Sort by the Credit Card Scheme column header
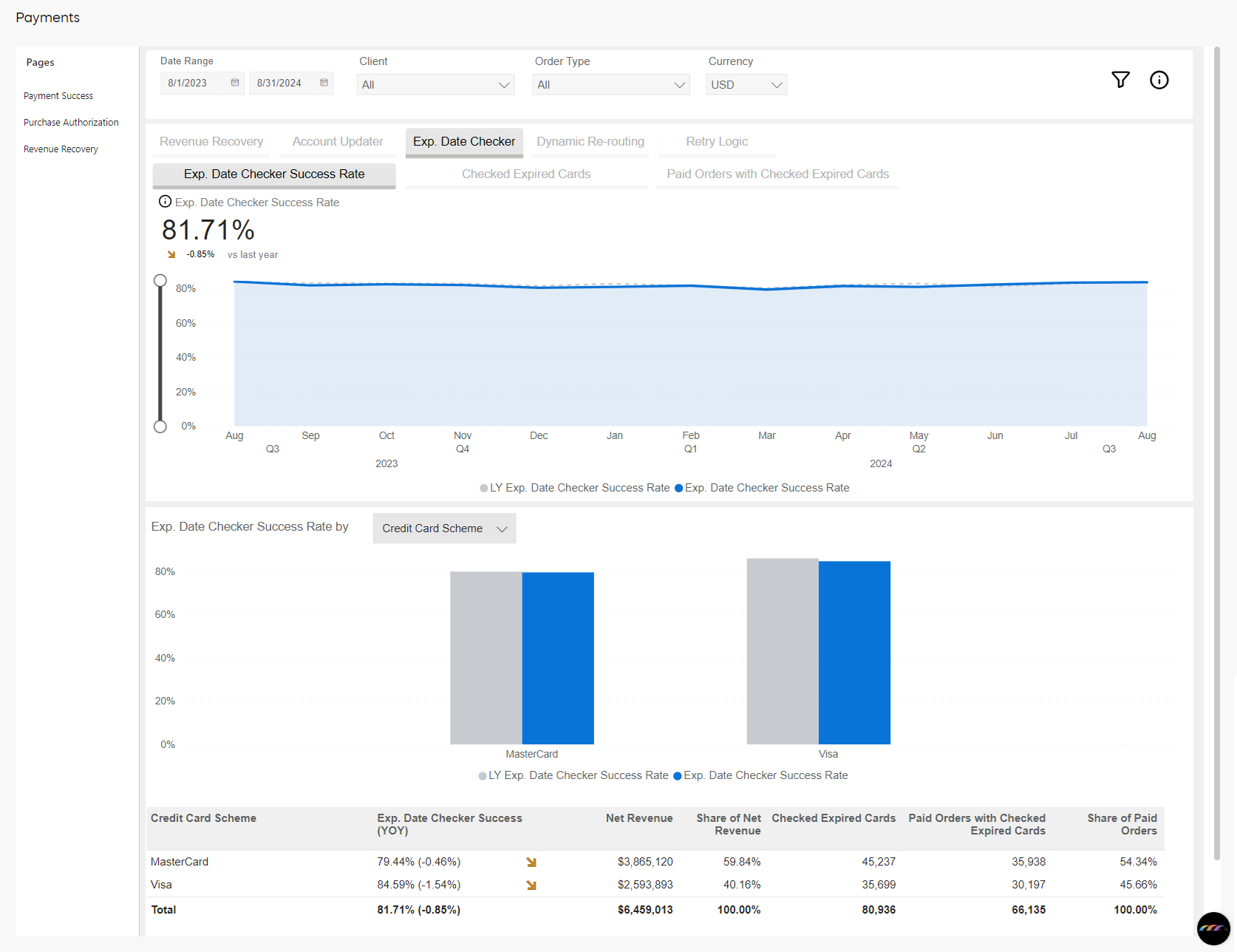 [x=203, y=818]
